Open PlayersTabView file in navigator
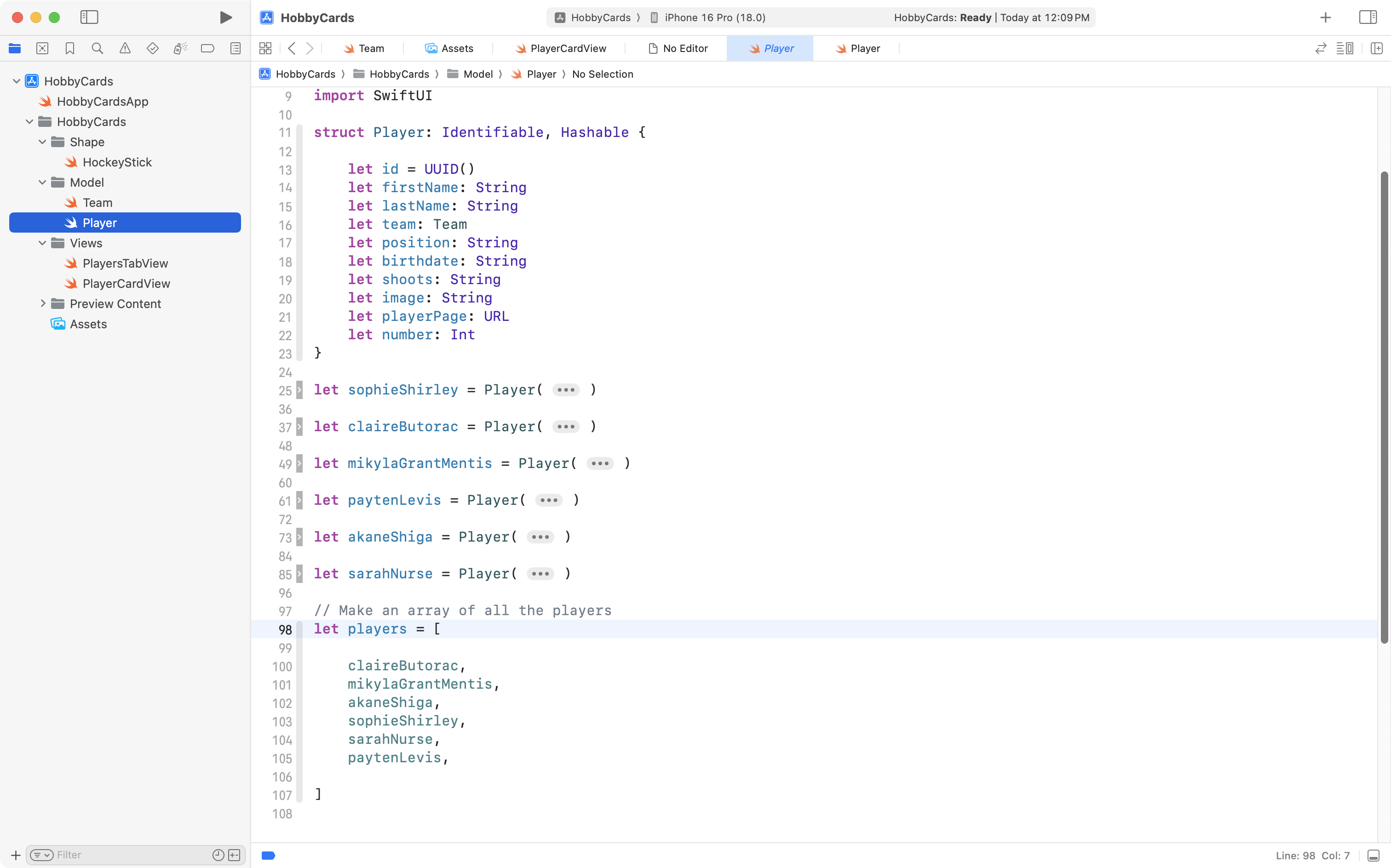The width and height of the screenshot is (1391, 868). 125,263
